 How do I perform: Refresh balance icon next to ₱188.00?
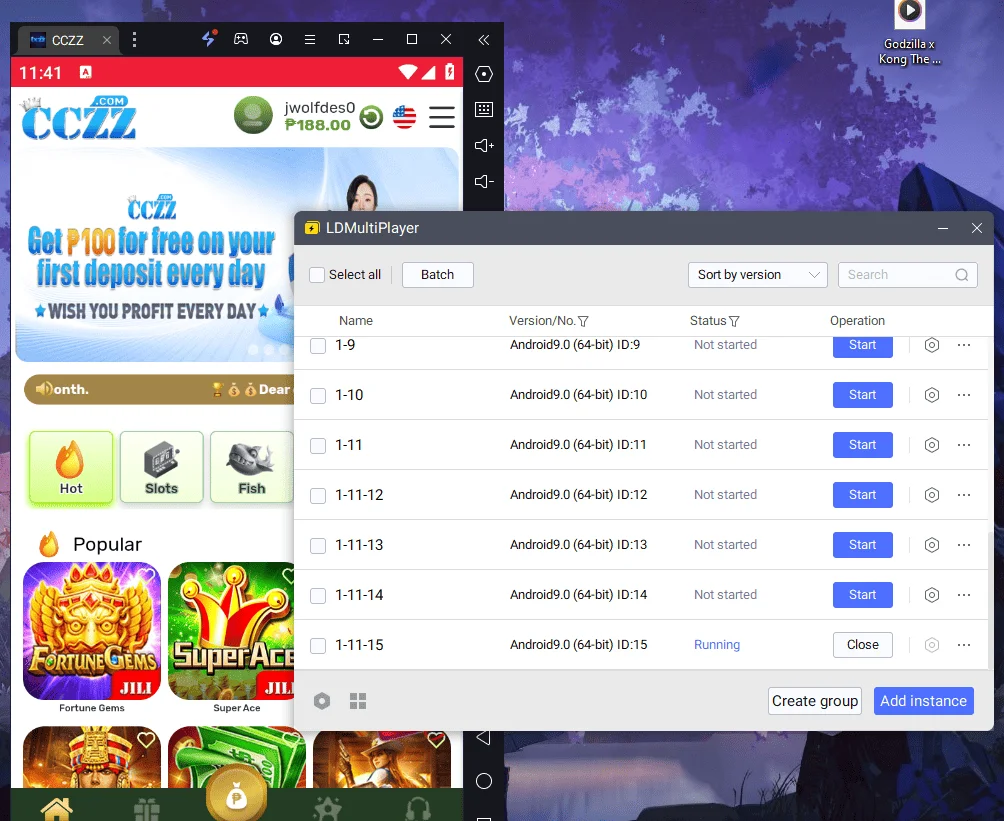click(x=371, y=117)
